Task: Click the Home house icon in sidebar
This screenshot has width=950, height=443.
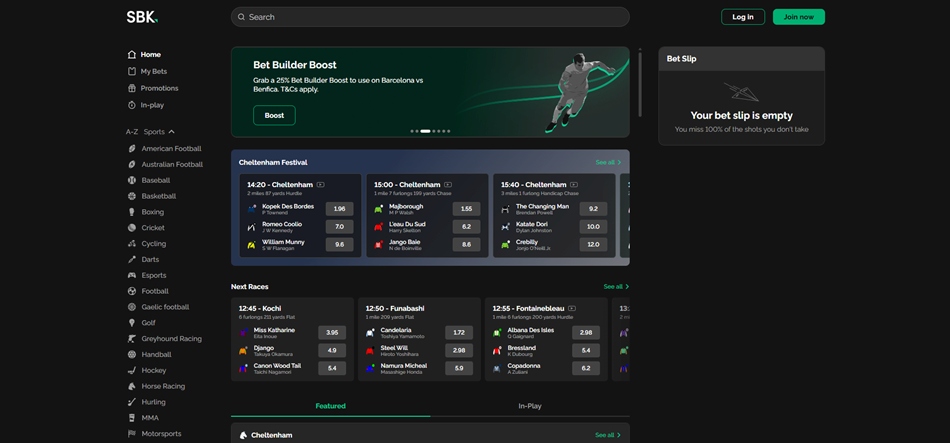Action: click(131, 55)
